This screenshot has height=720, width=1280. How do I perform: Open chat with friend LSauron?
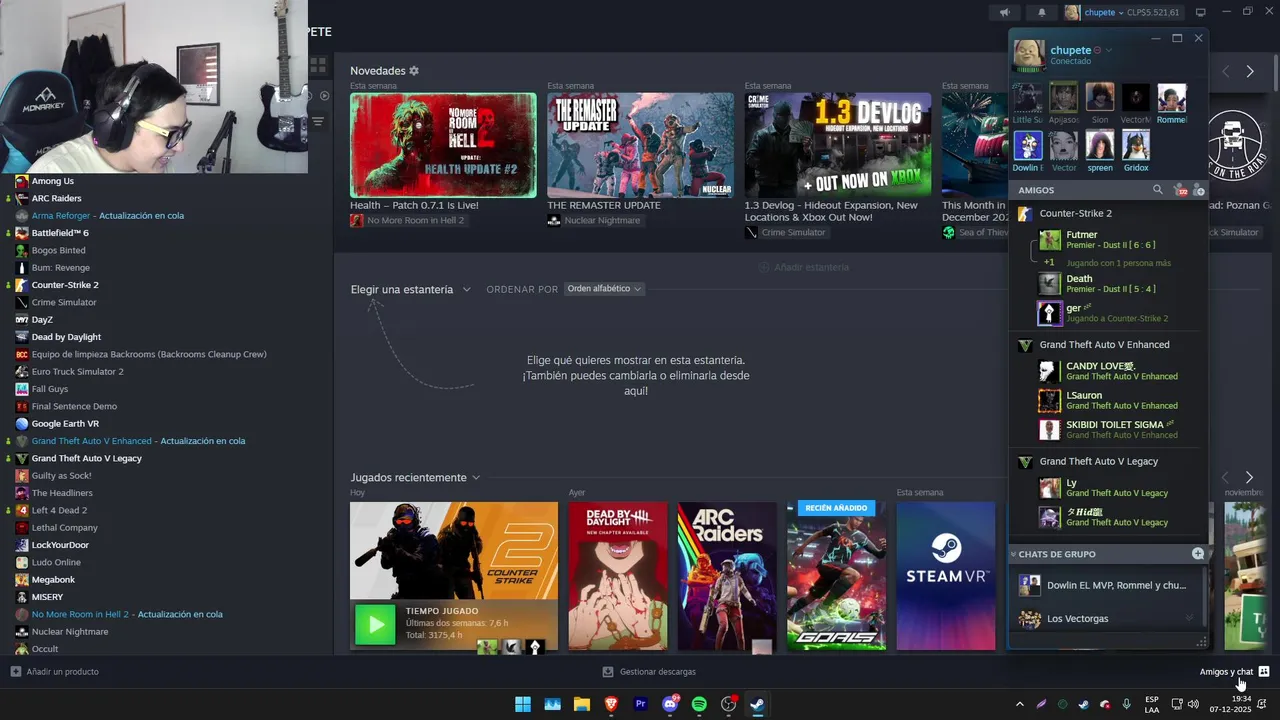(1108, 400)
